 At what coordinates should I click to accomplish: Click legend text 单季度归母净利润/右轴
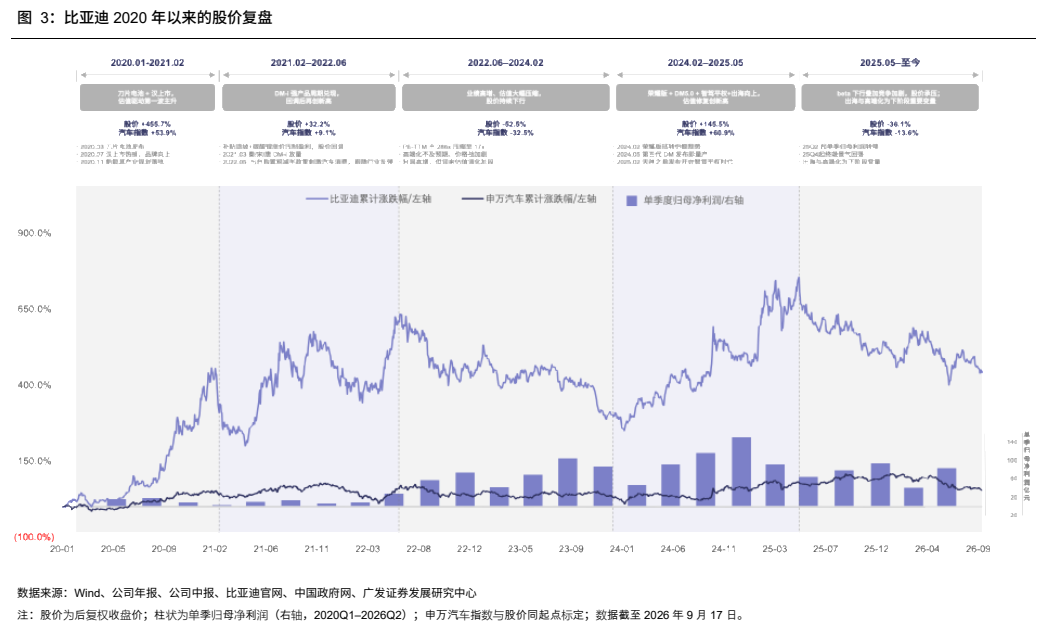(693, 200)
